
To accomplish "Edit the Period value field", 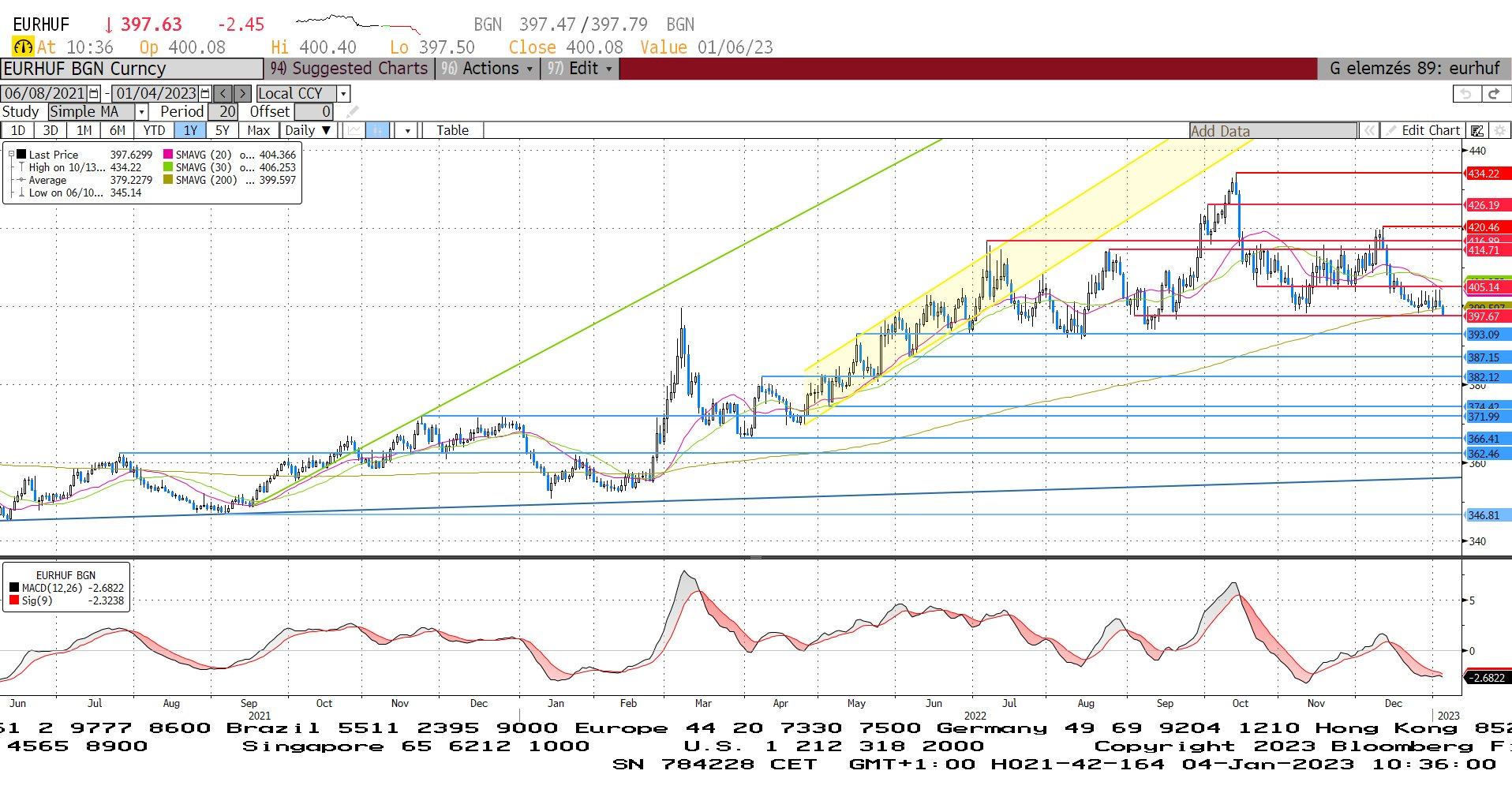I will (x=223, y=112).
